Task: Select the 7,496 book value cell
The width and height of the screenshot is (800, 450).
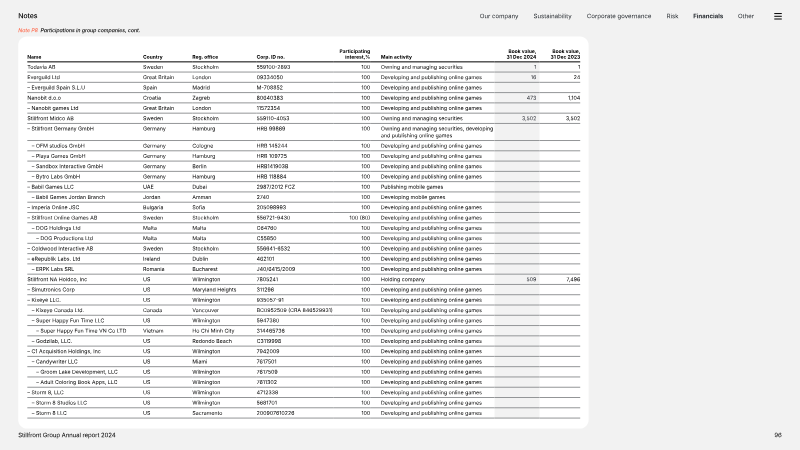Action: point(573,280)
